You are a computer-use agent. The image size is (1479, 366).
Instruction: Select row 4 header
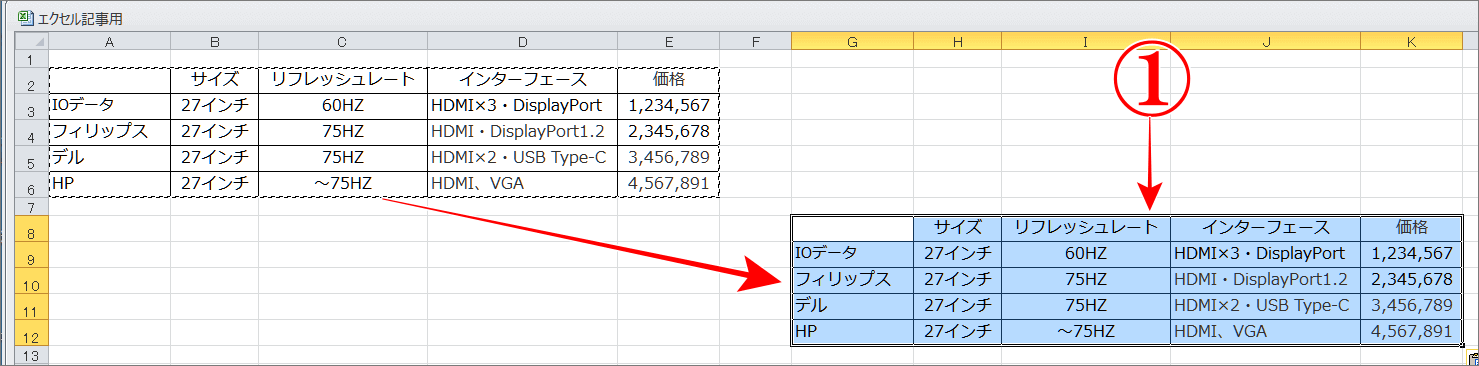[x=31, y=132]
